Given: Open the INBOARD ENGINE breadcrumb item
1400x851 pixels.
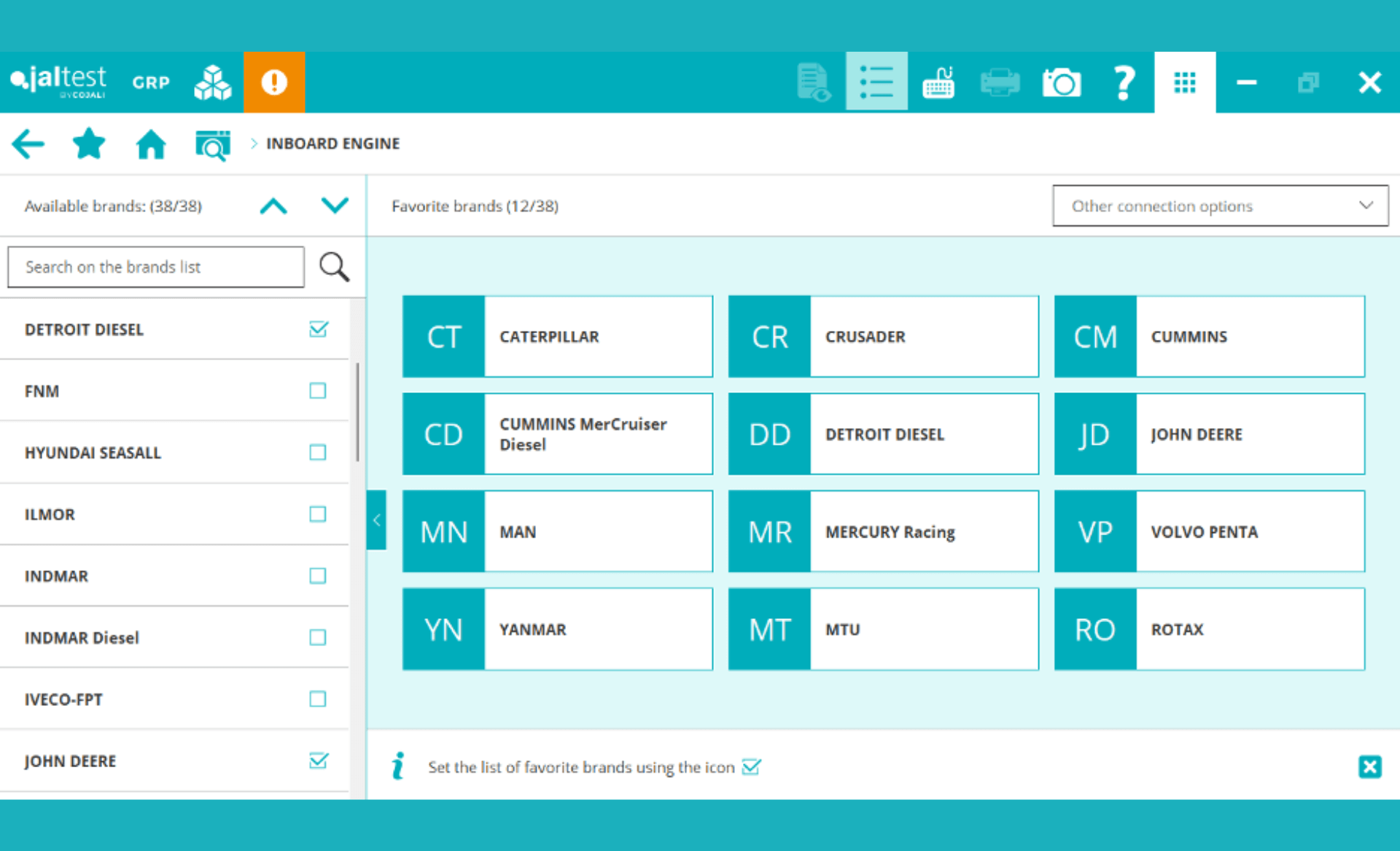Looking at the screenshot, I should click(x=332, y=143).
